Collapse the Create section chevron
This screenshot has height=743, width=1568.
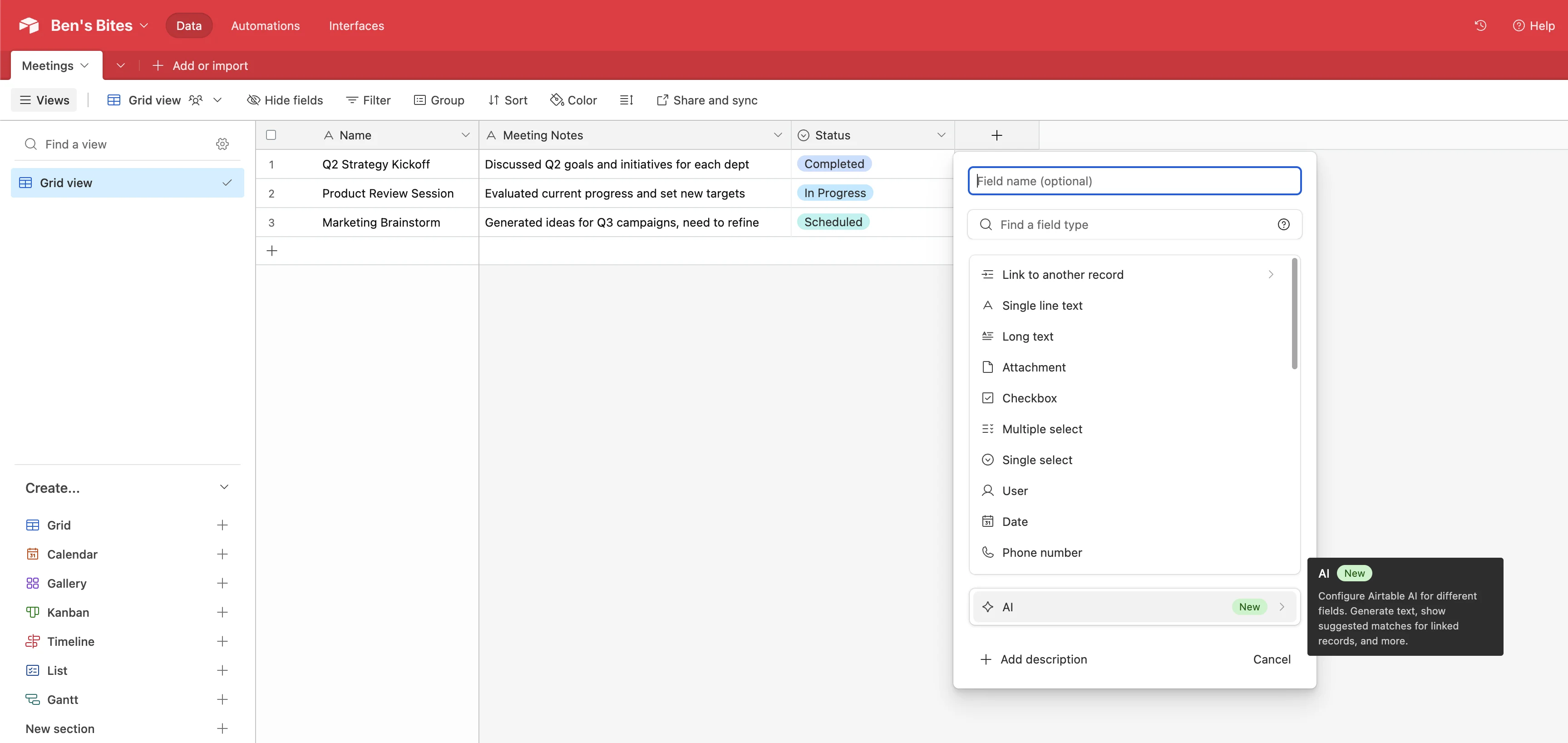(224, 487)
